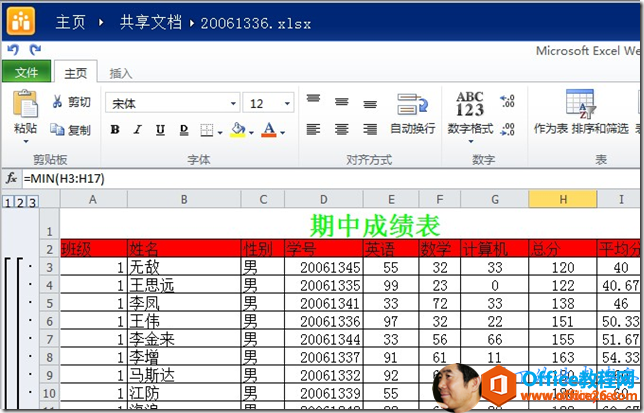Viewport: 644px width, 413px height.
Task: Click the wrap text (自动换行) icon
Action: coord(412,104)
